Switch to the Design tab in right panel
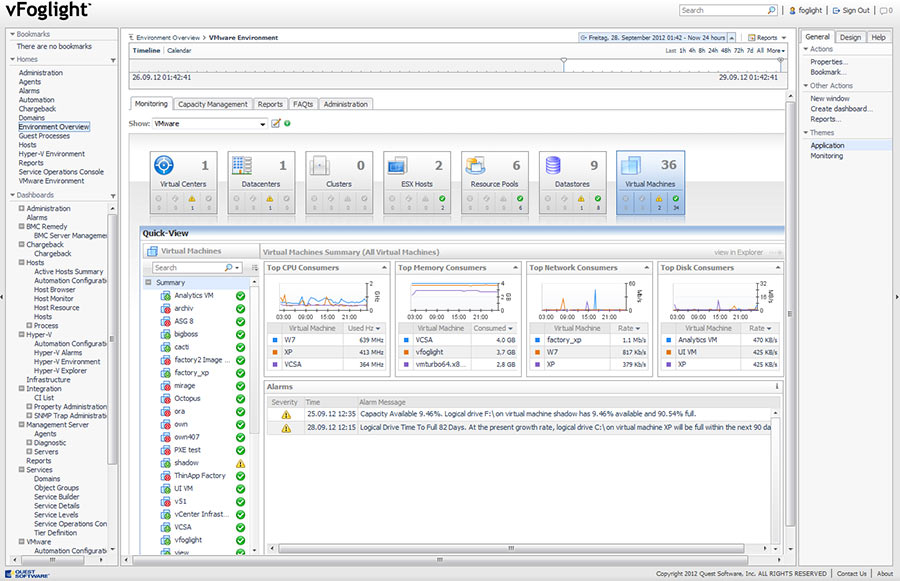 point(850,37)
